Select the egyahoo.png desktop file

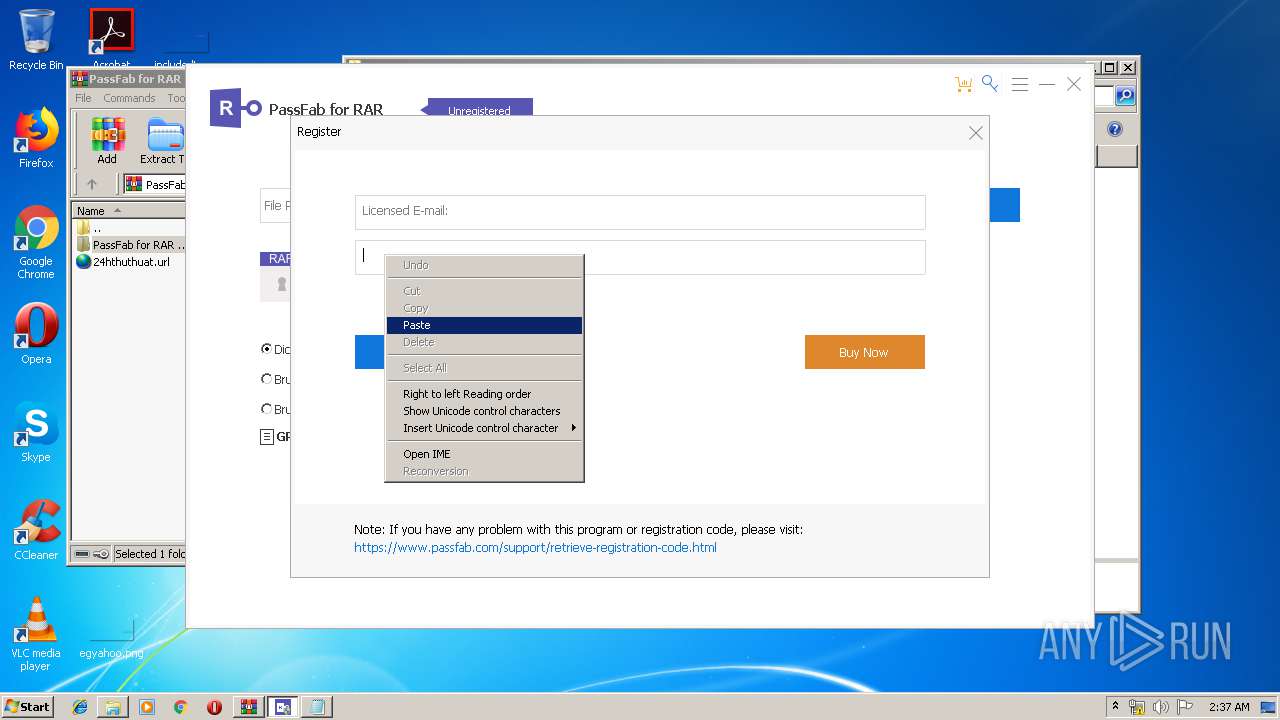pyautogui.click(x=111, y=638)
